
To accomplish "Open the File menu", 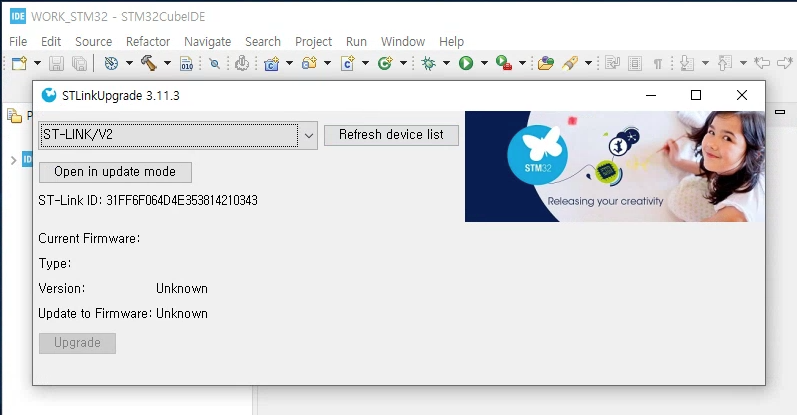I will click(x=18, y=42).
